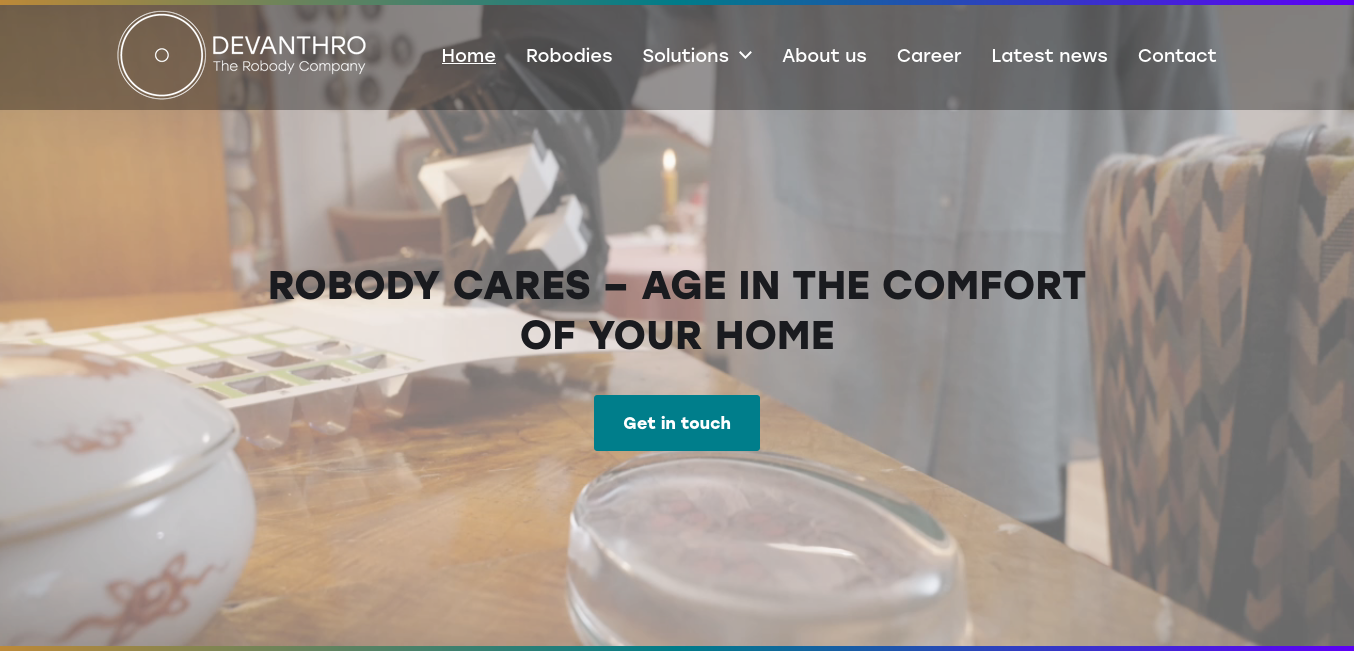This screenshot has height=651, width=1366.
Task: Click the circular Devanthro logo icon
Action: pos(162,56)
